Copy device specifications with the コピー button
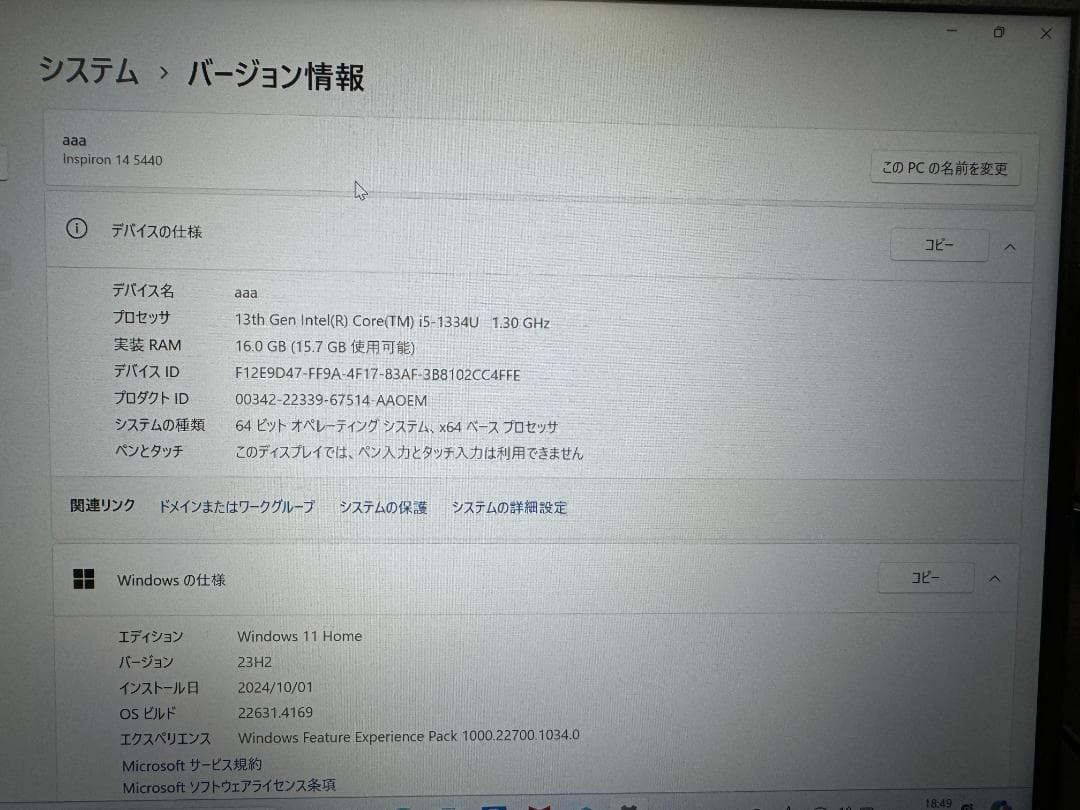Screen dimensions: 1080x810 [939, 245]
